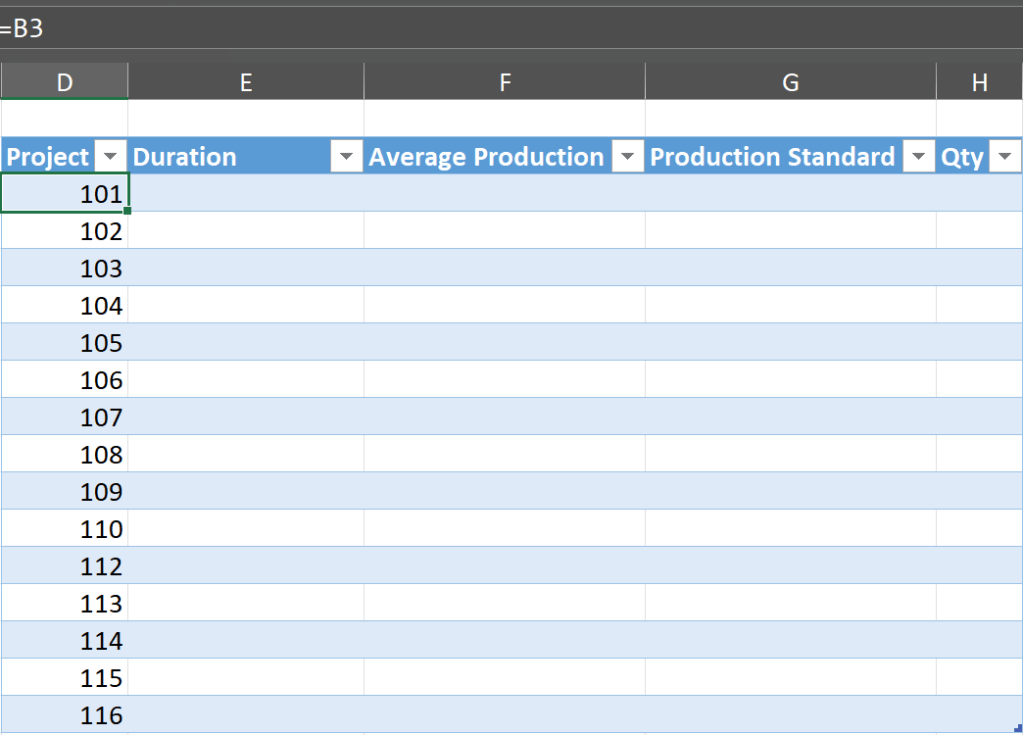
Task: Select the cell containing 104
Action: (x=65, y=305)
